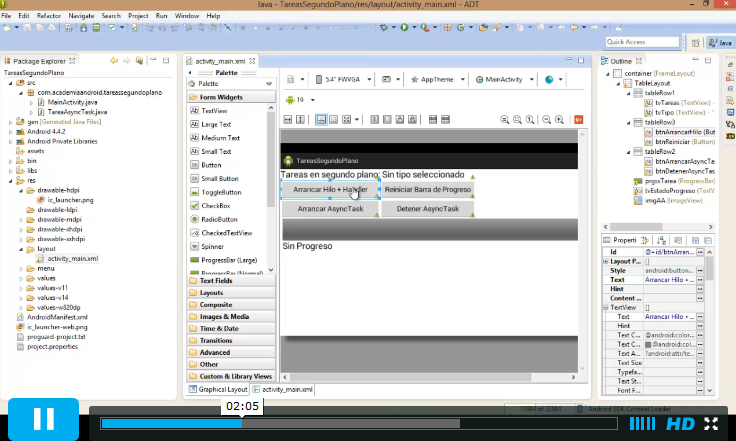Screen dimensions: 736x441
Task: Open the locale globe dropdown
Action: [x=553, y=79]
